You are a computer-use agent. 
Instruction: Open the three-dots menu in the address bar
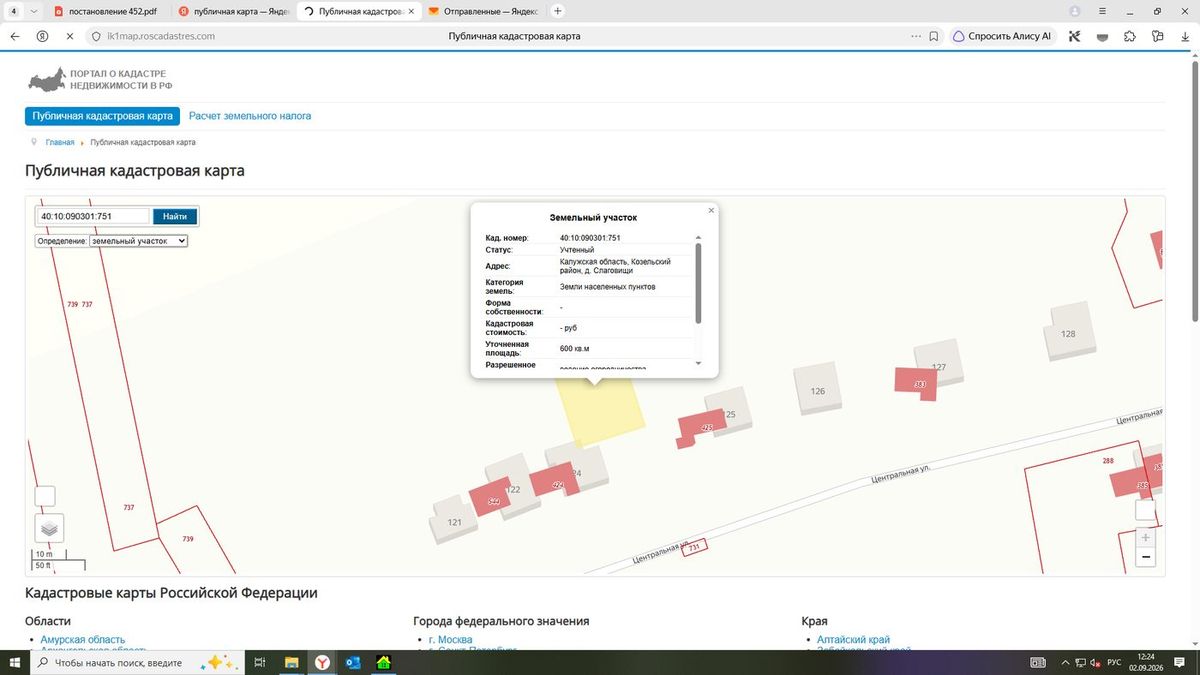click(x=916, y=36)
